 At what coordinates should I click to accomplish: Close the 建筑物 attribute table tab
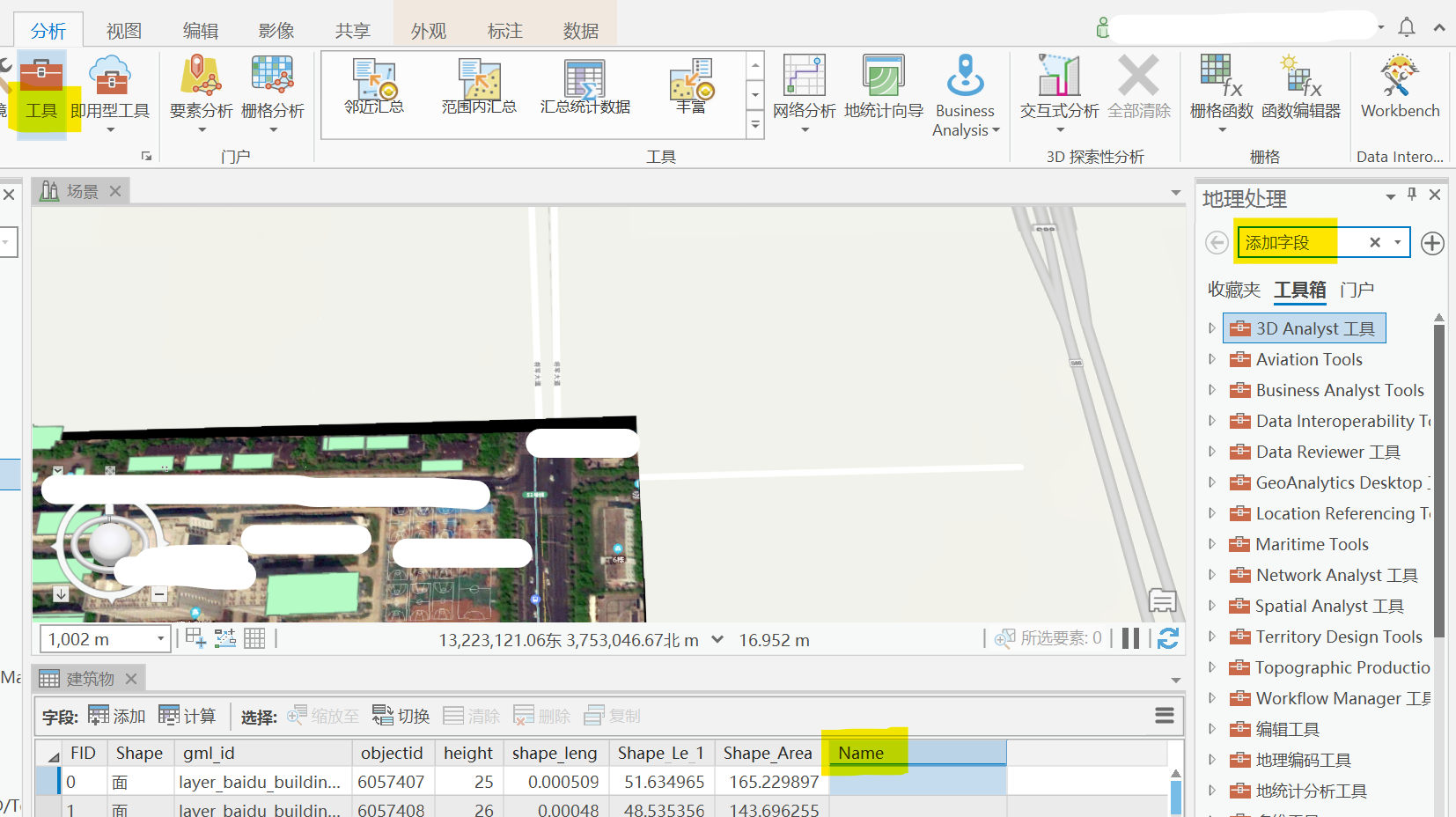131,679
